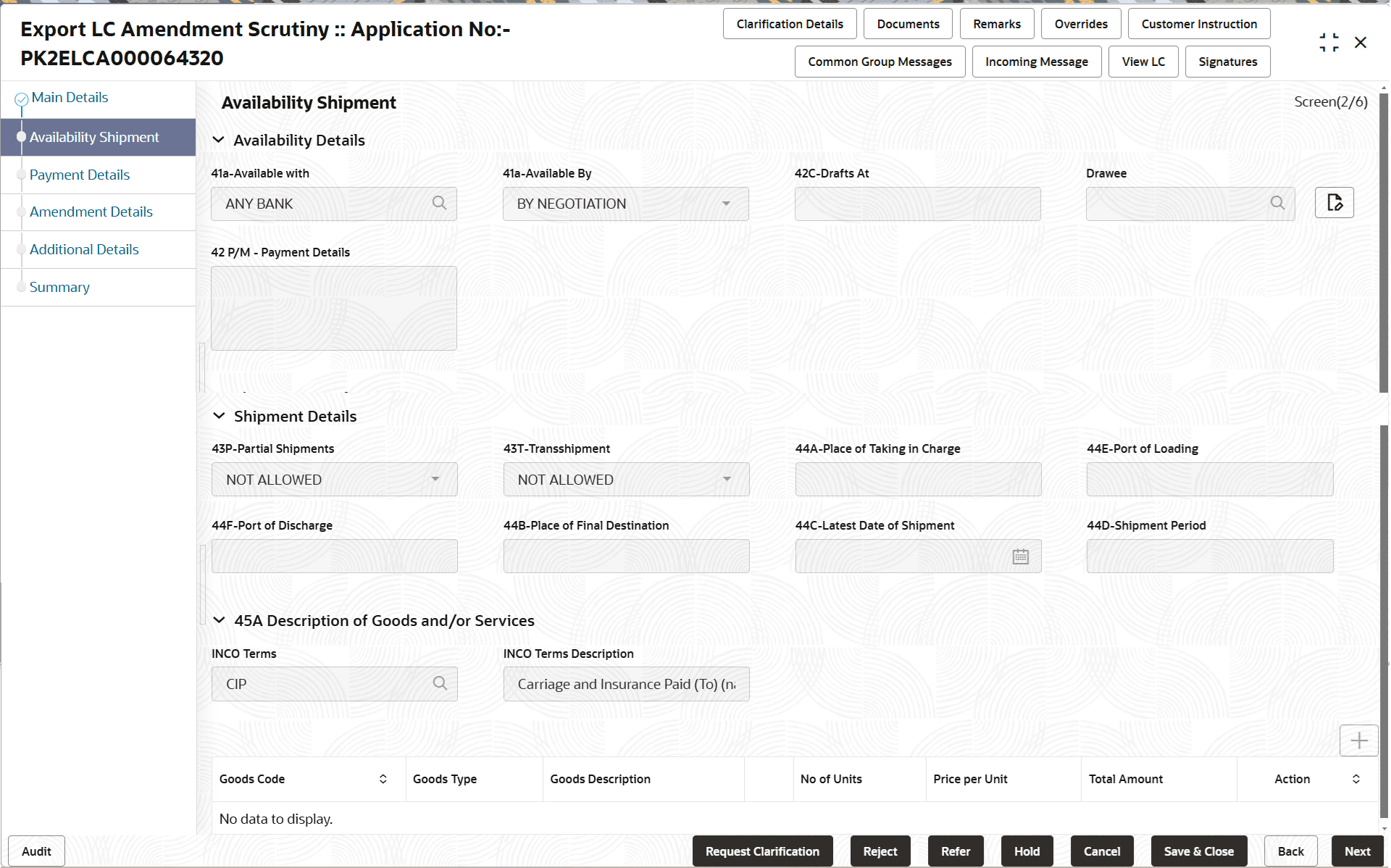
Task: Collapse Availability Details section
Action: 218,140
